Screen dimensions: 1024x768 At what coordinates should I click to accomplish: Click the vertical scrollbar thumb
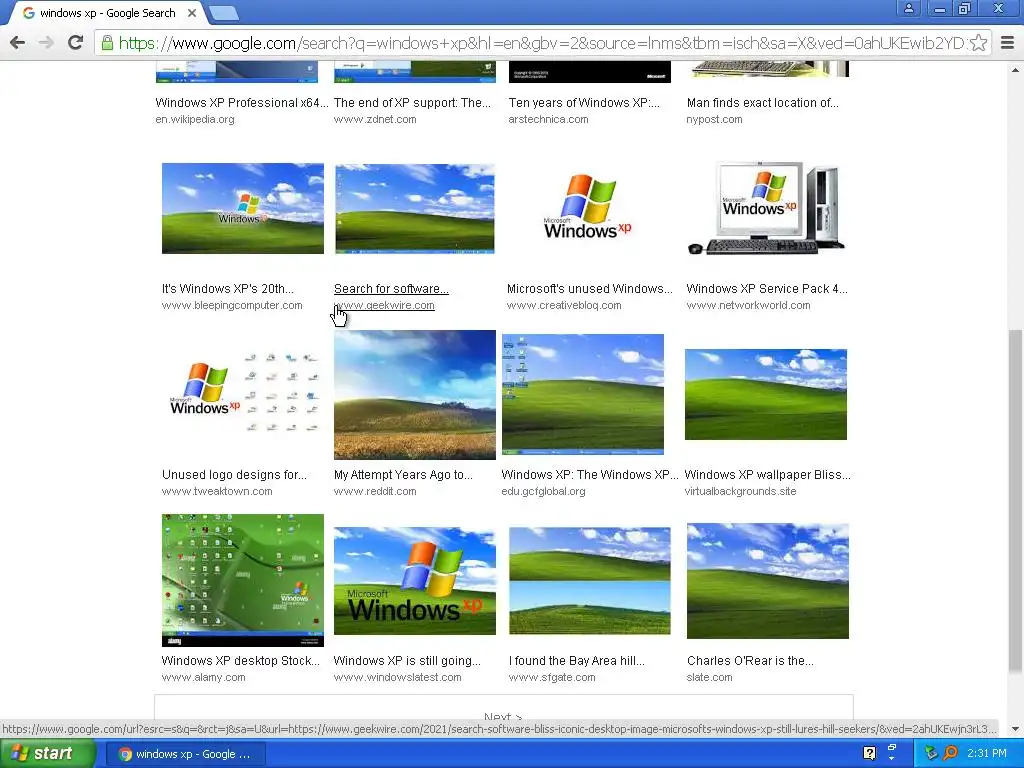[1016, 501]
